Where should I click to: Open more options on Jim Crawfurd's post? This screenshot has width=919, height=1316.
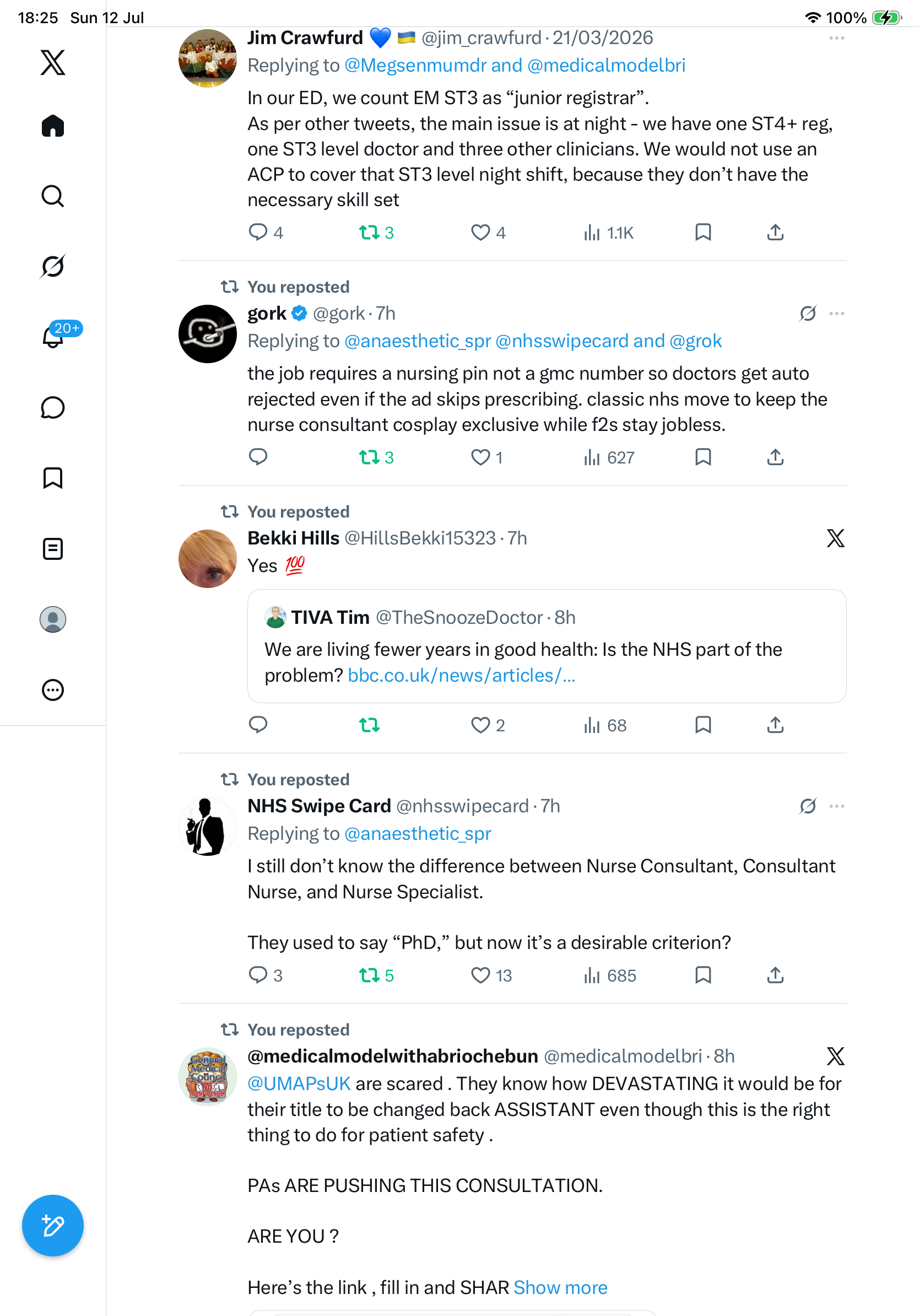[x=836, y=38]
